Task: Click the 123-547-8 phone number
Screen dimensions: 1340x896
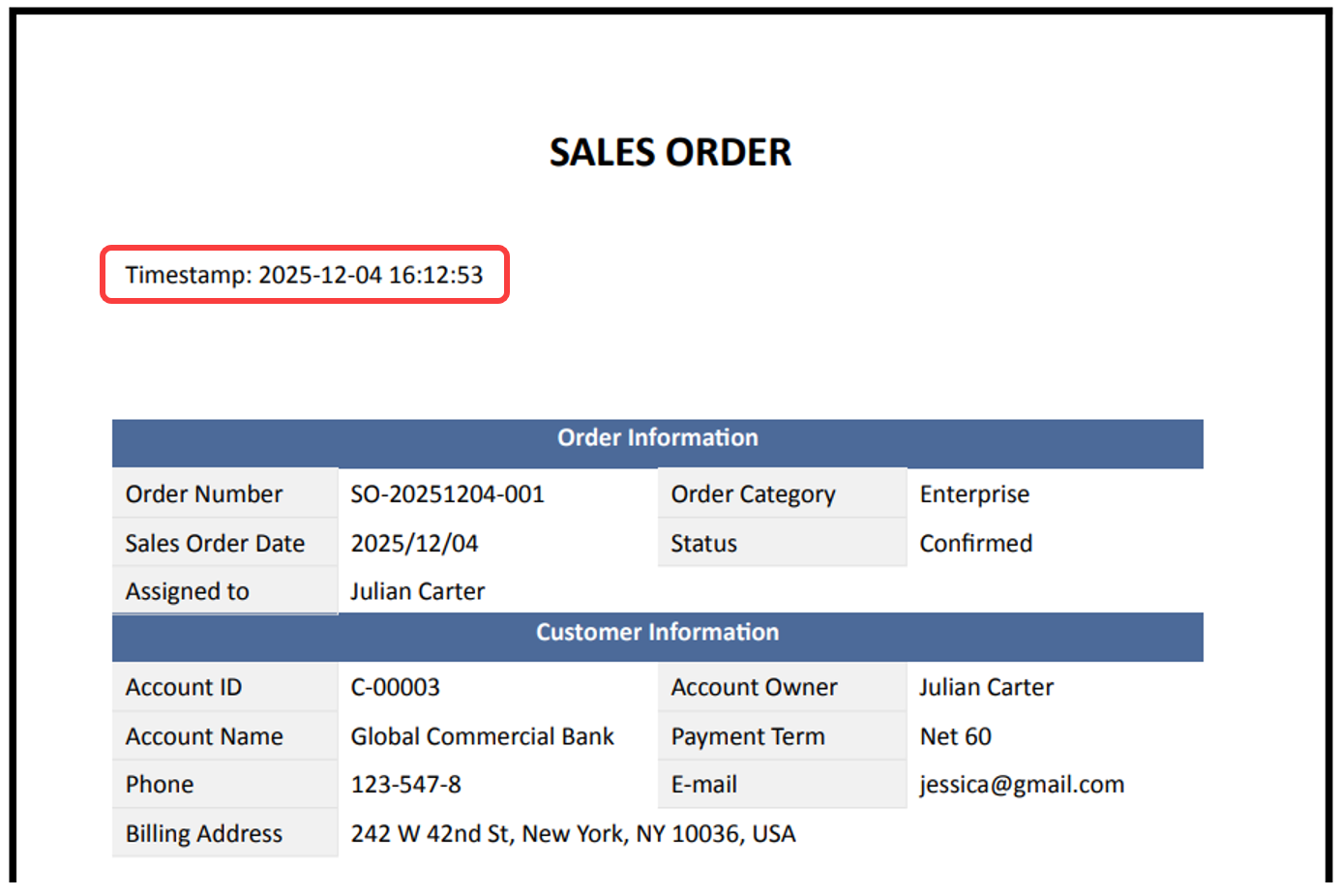Action: click(405, 785)
